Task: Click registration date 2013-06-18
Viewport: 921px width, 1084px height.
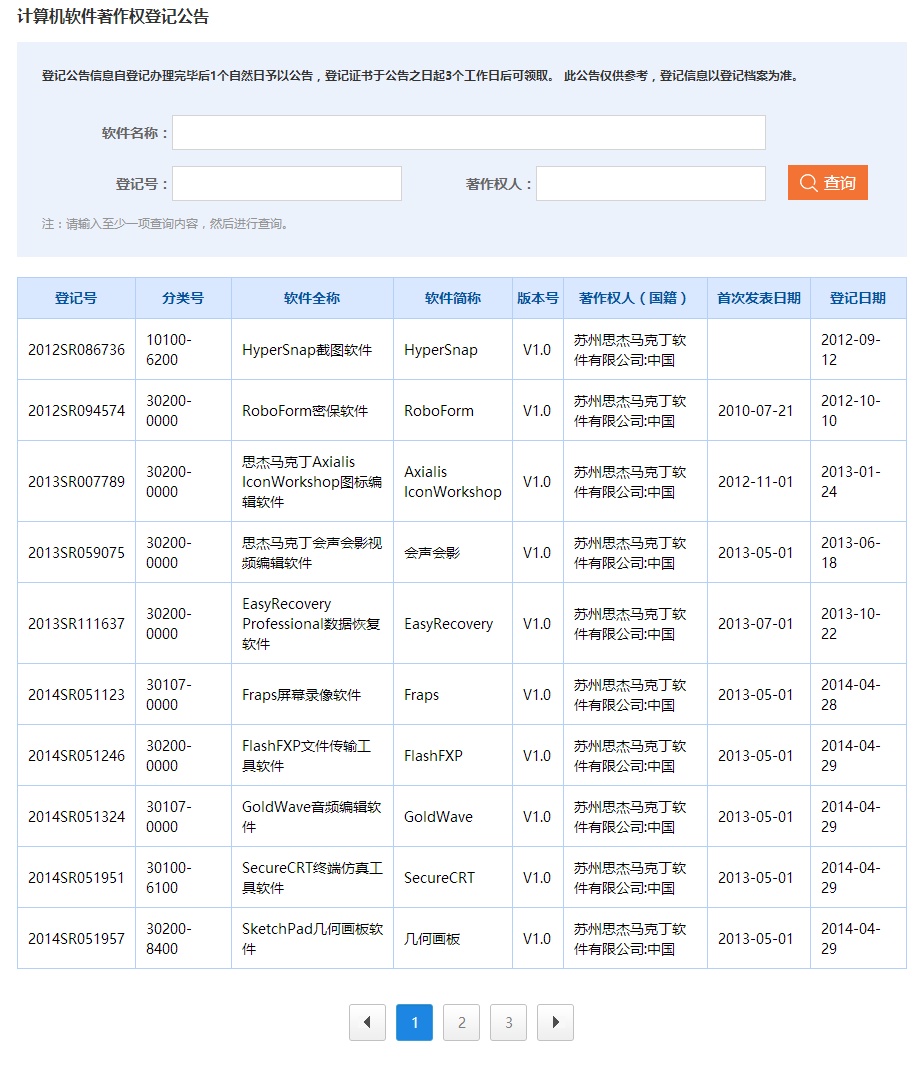Action: tap(850, 553)
